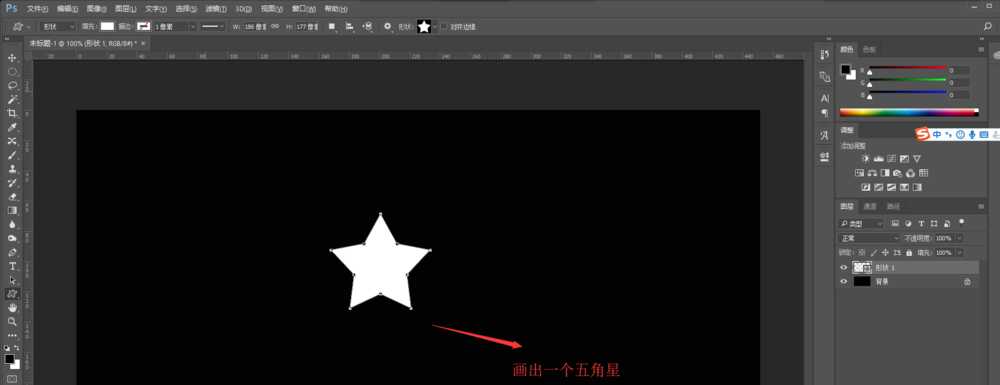This screenshot has width=1000, height=385.
Task: Select the Pen tool
Action: (12, 252)
